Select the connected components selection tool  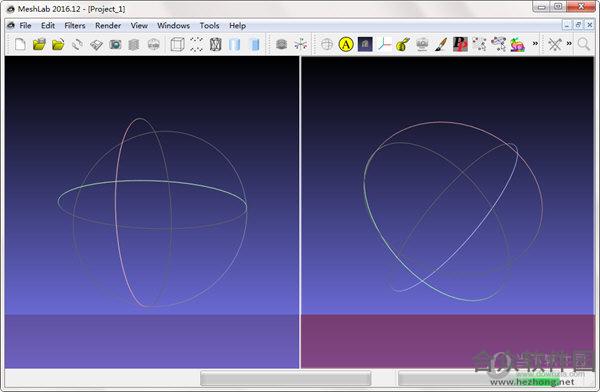point(498,44)
